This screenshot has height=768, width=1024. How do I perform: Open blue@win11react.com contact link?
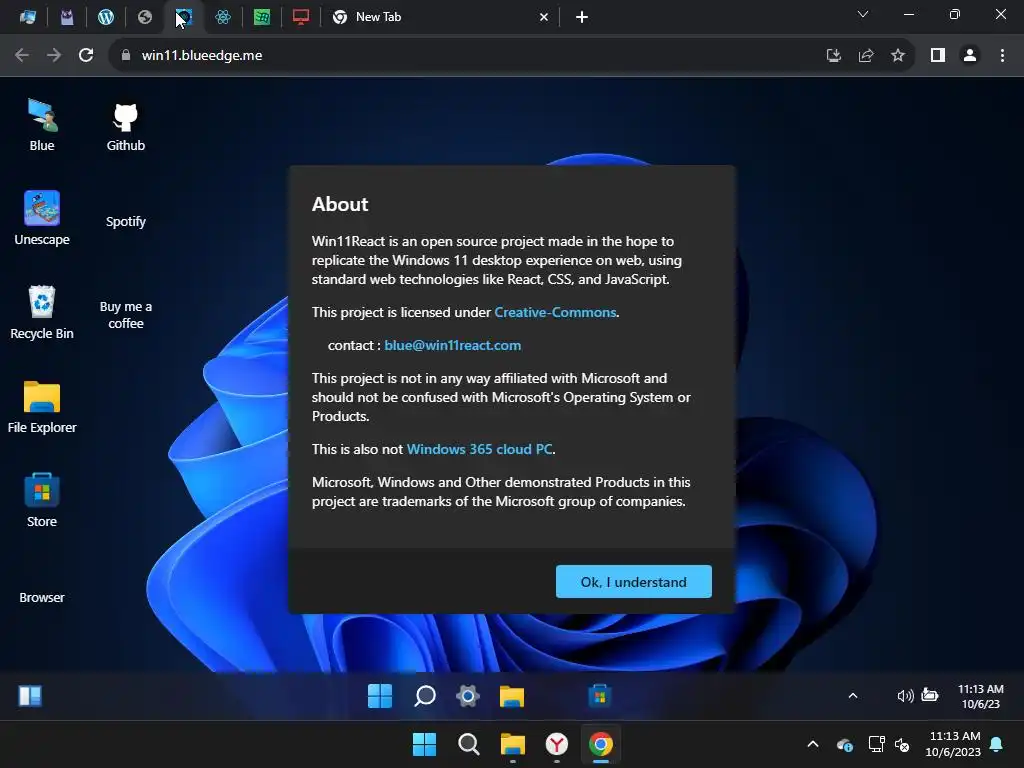[x=453, y=345]
